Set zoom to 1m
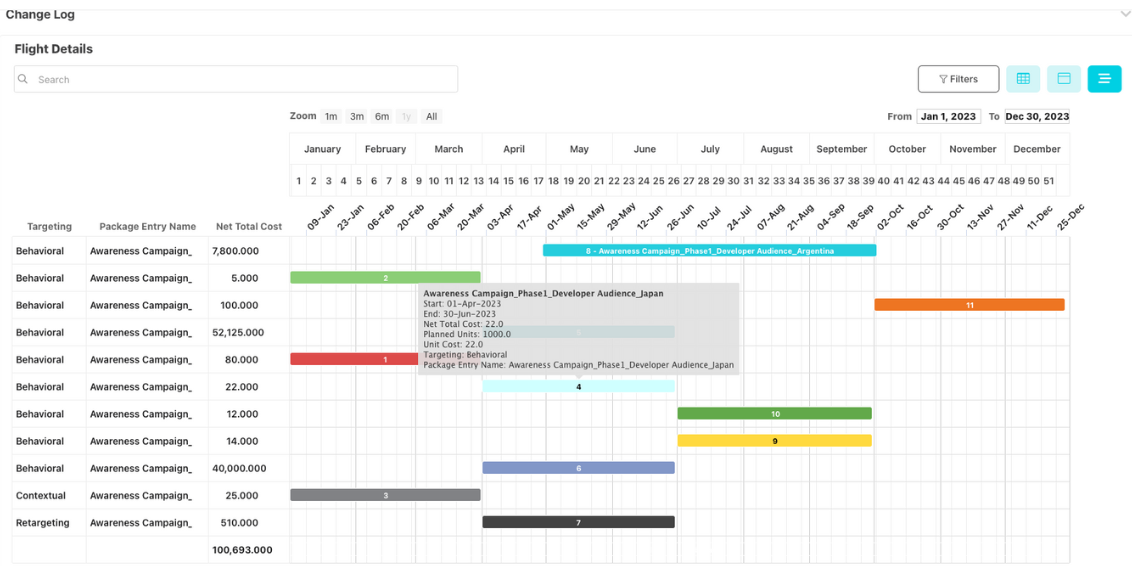Image resolution: width=1132 pixels, height=566 pixels. pyautogui.click(x=331, y=117)
